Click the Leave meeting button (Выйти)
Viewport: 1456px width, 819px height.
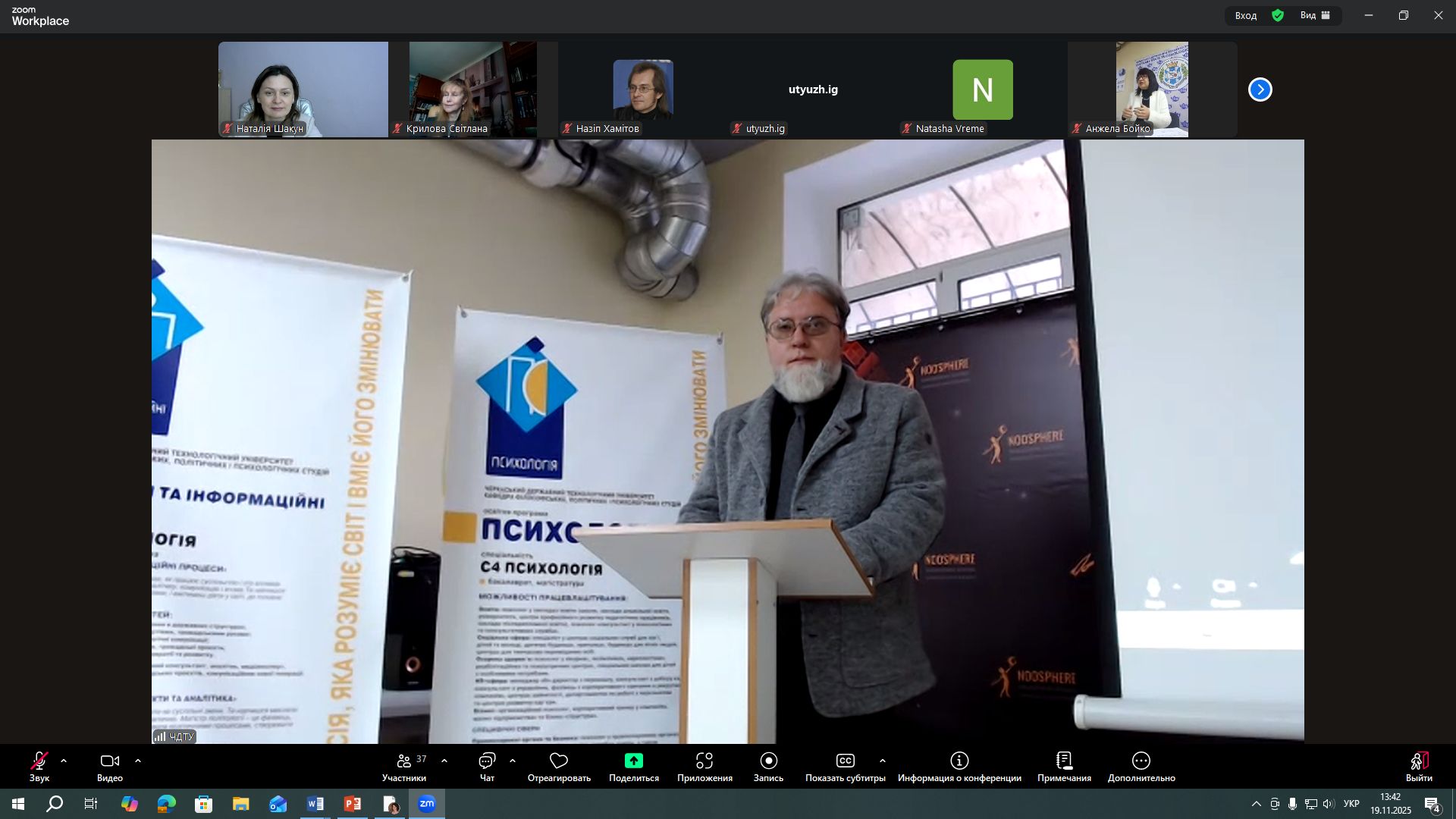pyautogui.click(x=1419, y=767)
